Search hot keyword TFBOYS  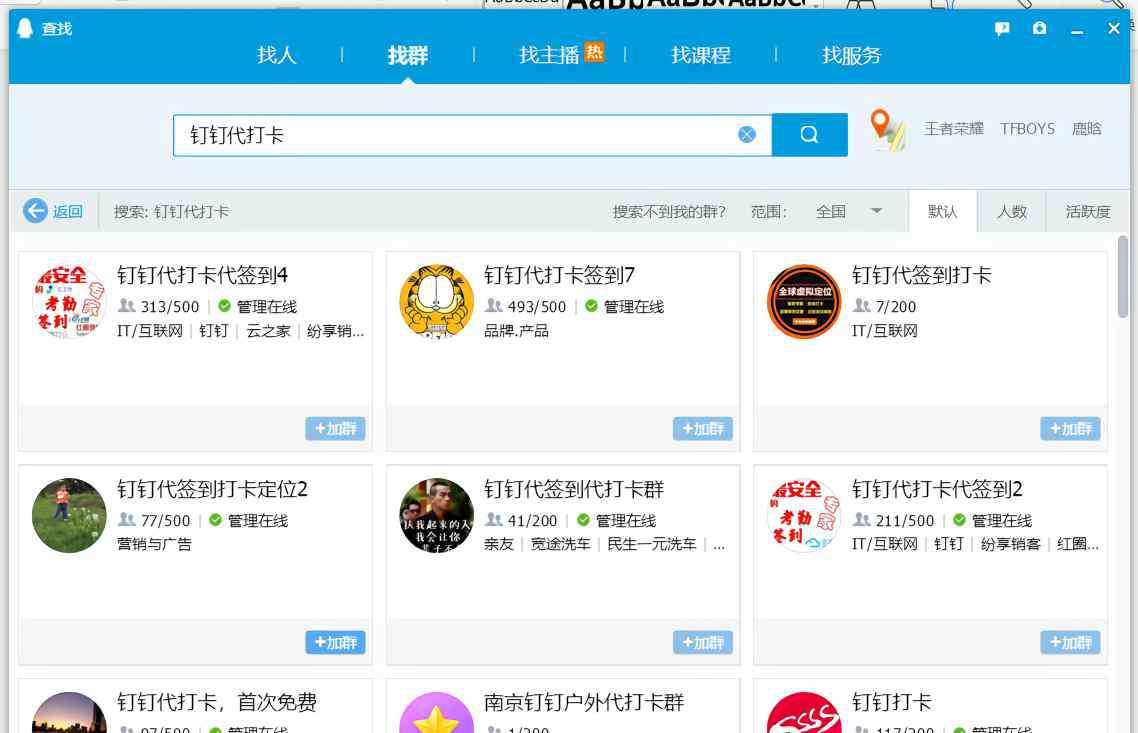[1028, 128]
